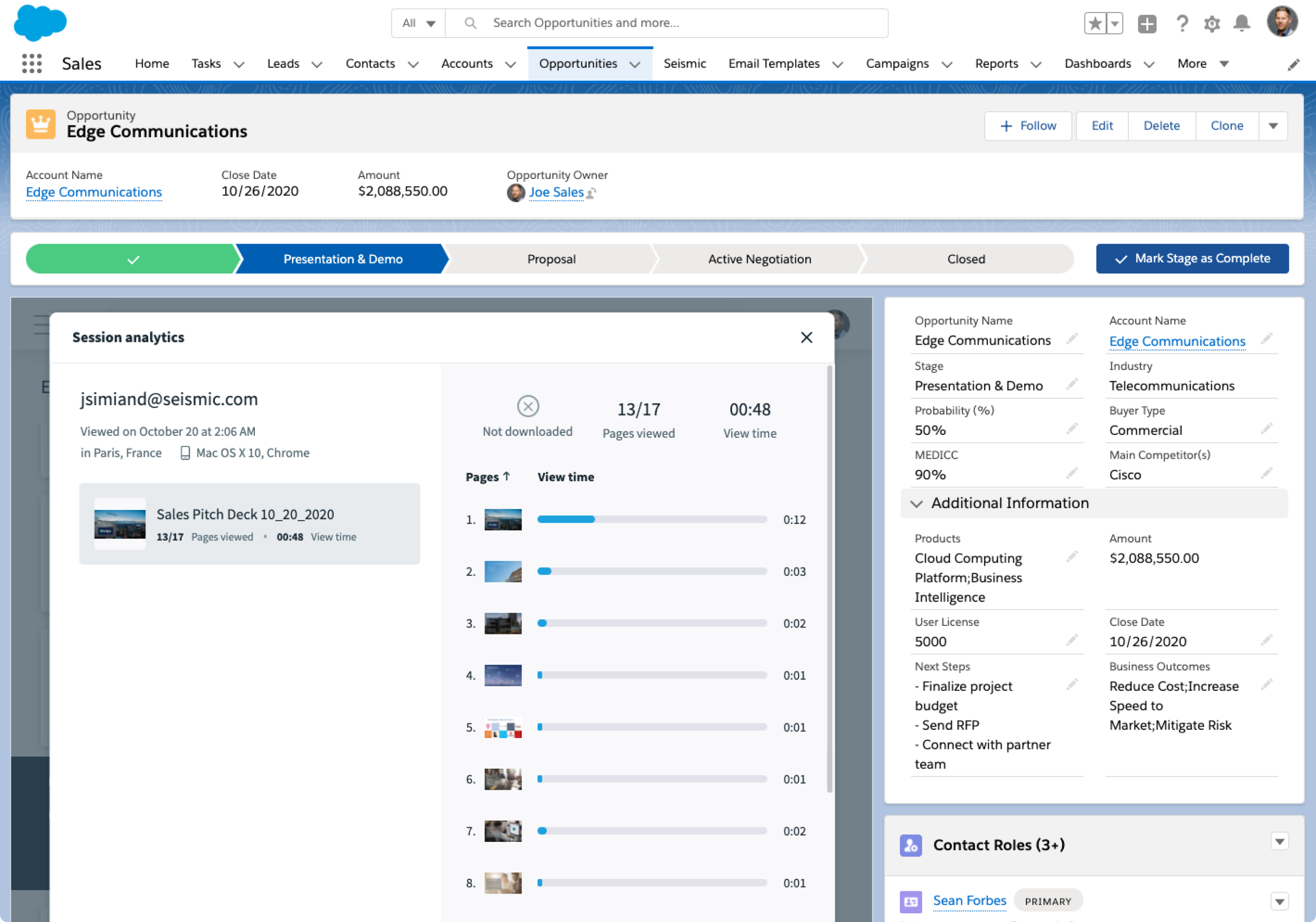
Task: Open the search scope All dropdown
Action: coord(418,23)
